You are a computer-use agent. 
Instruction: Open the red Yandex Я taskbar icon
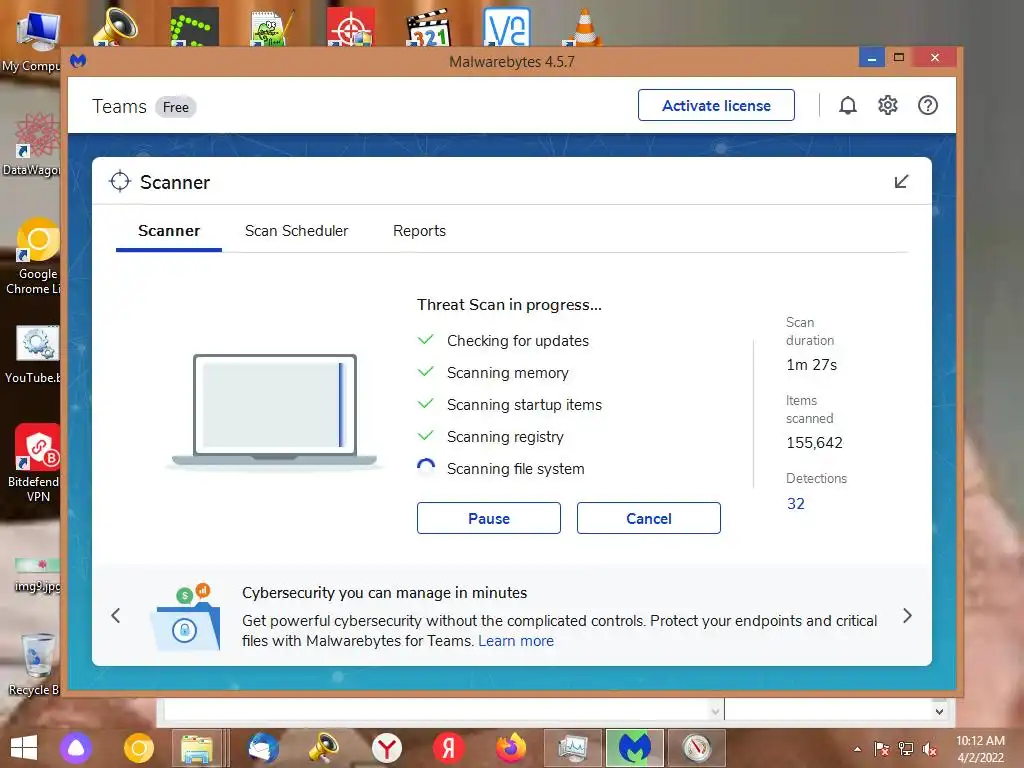(x=449, y=748)
